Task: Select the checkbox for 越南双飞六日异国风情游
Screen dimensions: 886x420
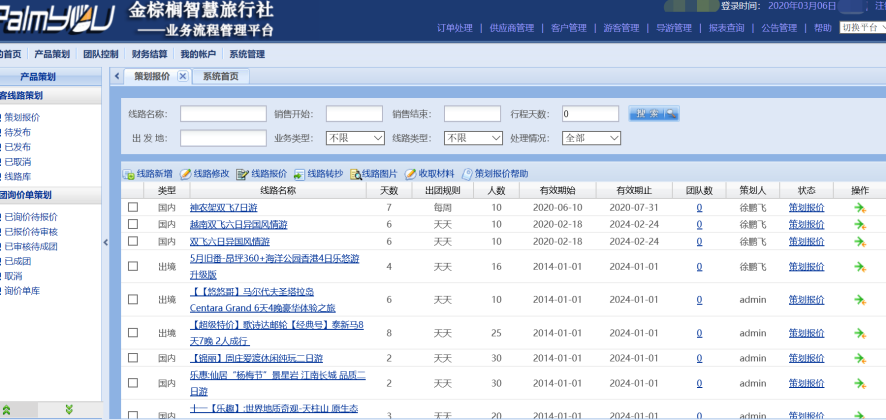Action: (133, 225)
